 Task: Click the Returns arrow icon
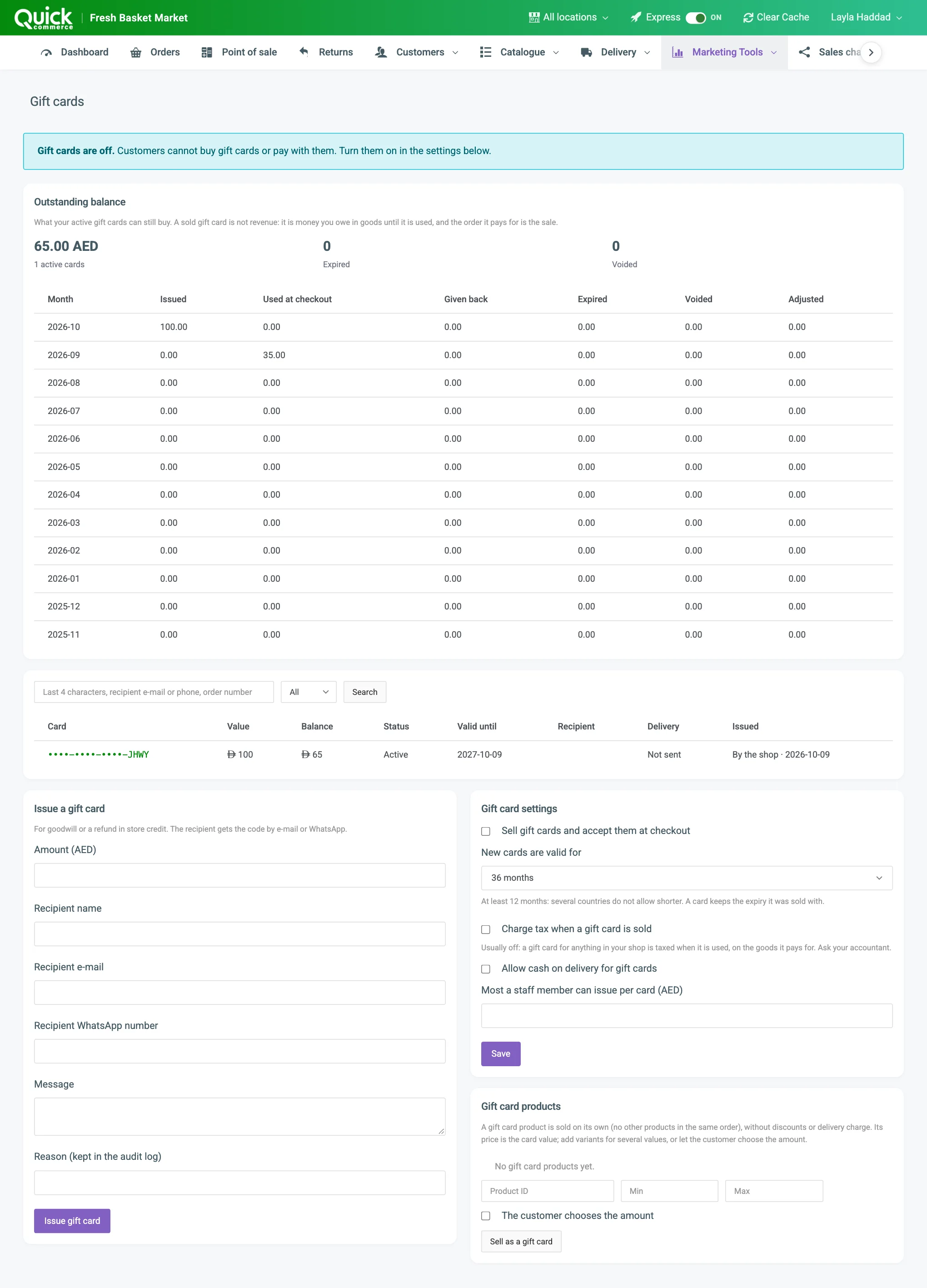pos(304,52)
